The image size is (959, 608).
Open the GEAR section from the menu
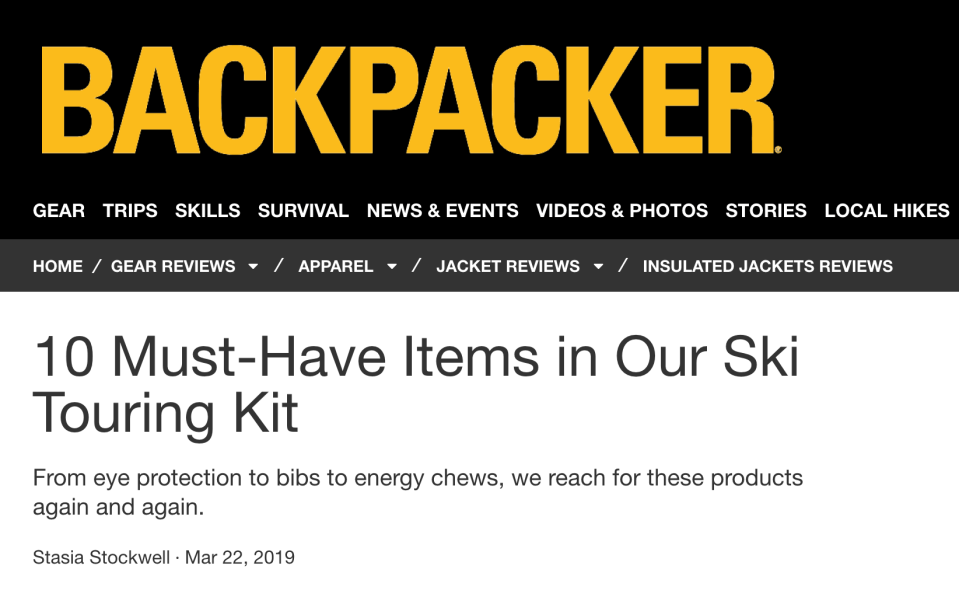58,210
